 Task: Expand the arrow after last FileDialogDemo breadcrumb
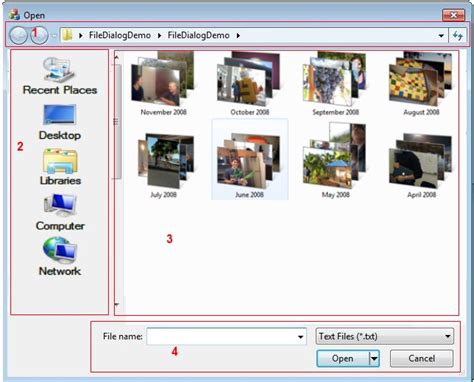click(x=238, y=35)
